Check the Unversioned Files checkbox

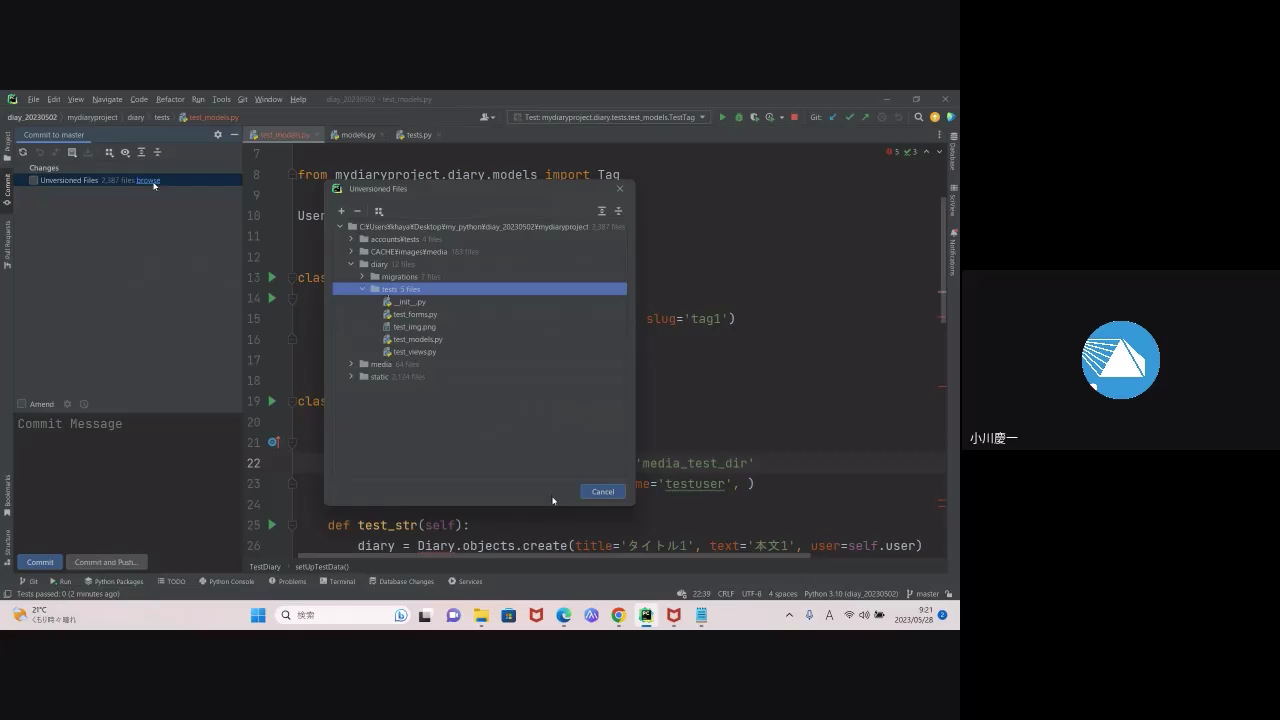pos(33,181)
